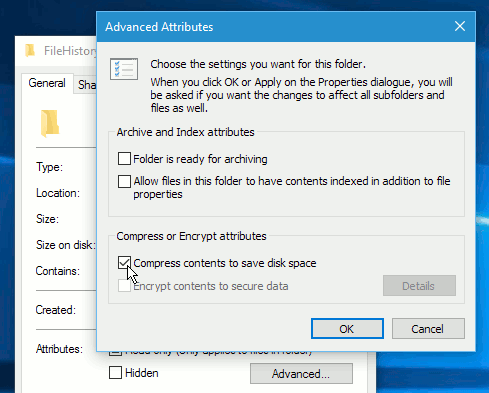Switch to the General tab in Properties
This screenshot has height=393, width=489.
47,83
